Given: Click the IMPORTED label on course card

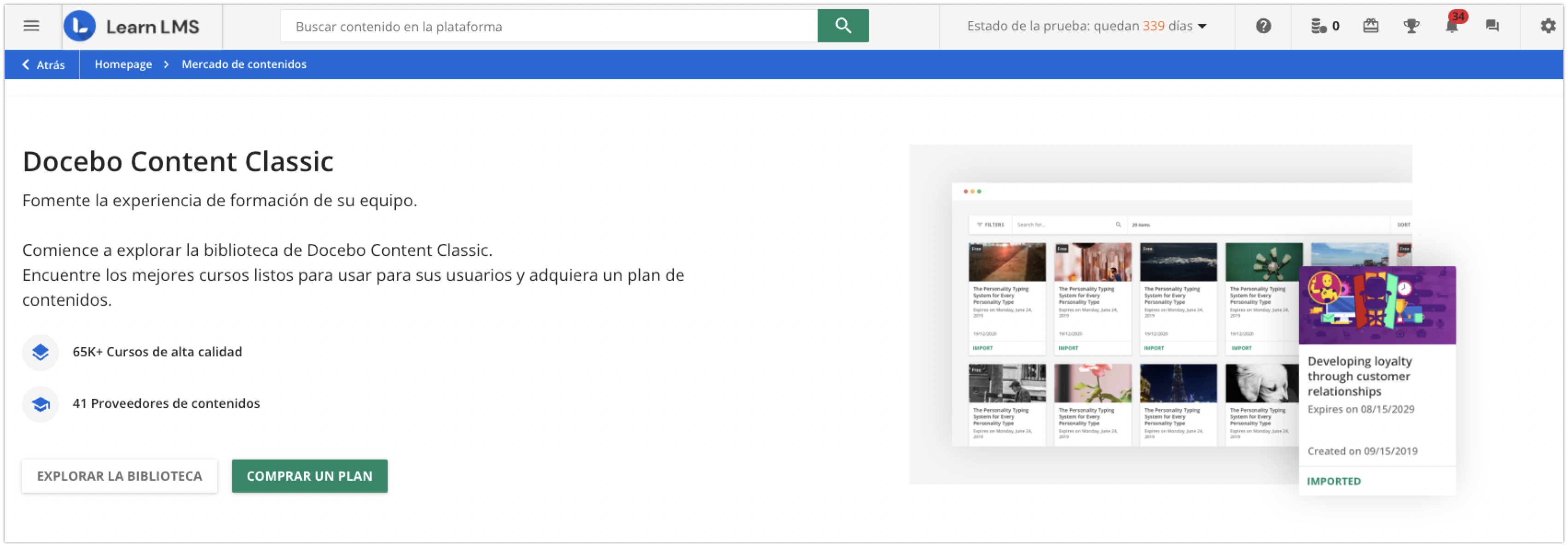Looking at the screenshot, I should (1333, 481).
